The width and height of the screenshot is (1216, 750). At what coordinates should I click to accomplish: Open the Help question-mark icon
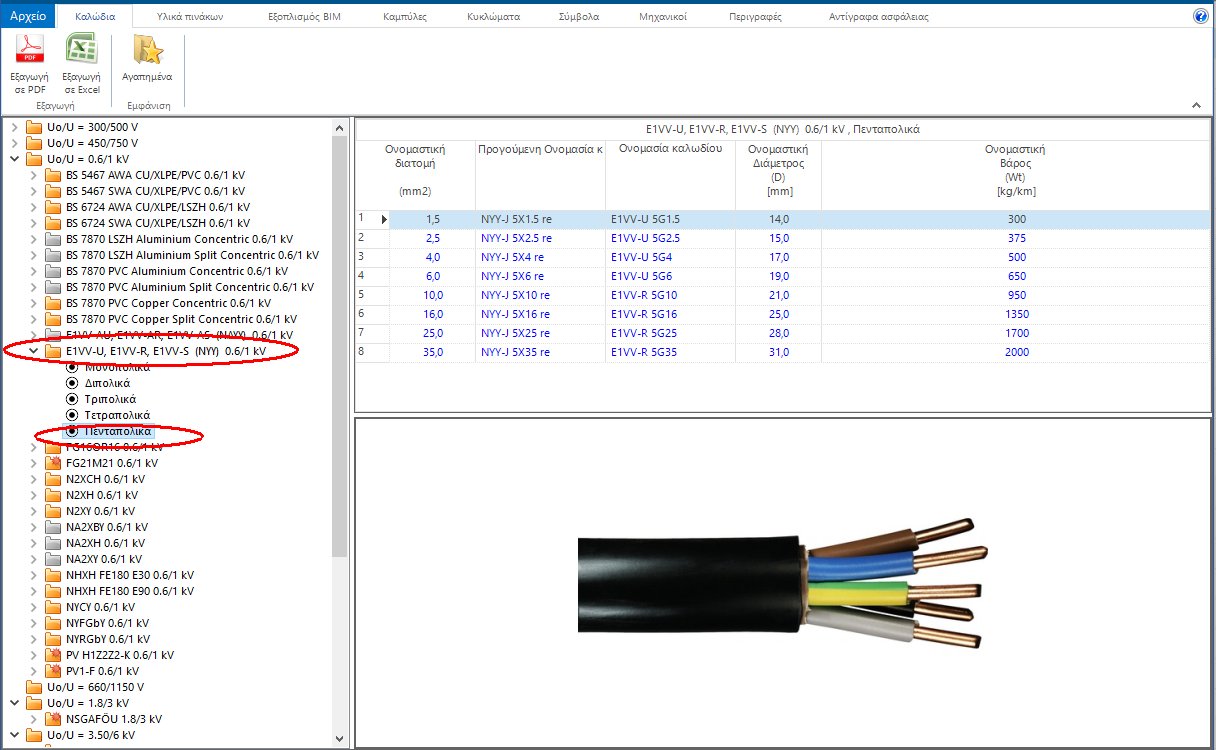[1199, 15]
